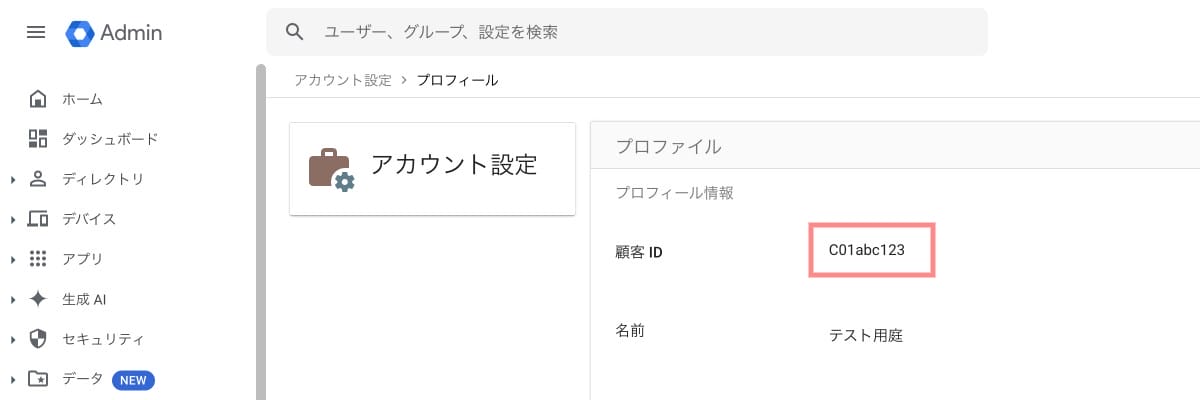Click the Apps grid icon

point(38,259)
